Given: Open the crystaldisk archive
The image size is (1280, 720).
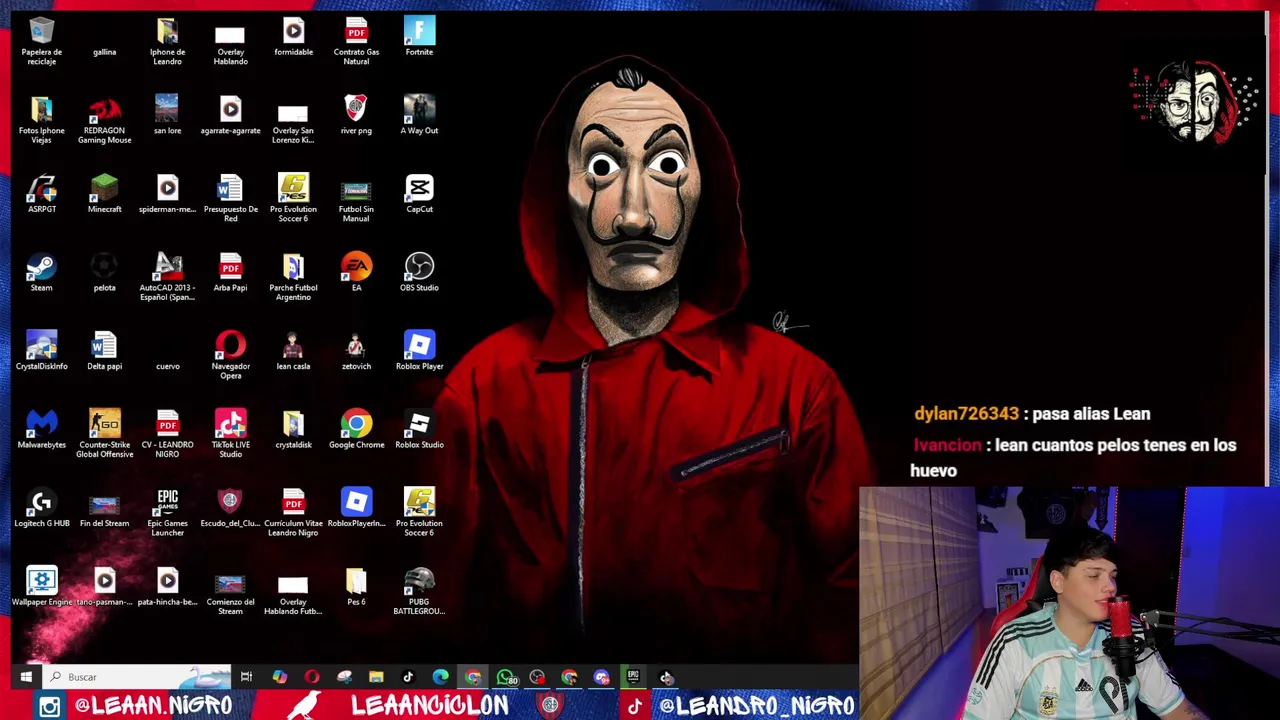Looking at the screenshot, I should point(293,428).
